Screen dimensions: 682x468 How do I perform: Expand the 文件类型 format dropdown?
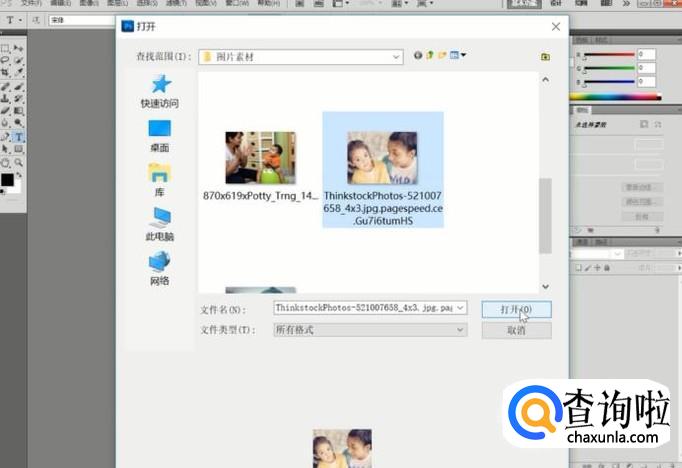[x=460, y=330]
